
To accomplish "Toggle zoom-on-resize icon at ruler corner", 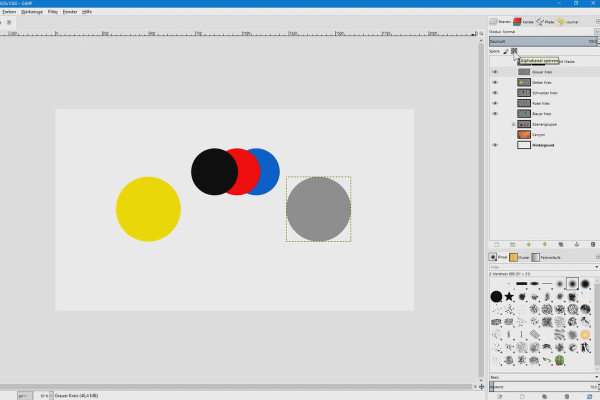I will (x=481, y=33).
